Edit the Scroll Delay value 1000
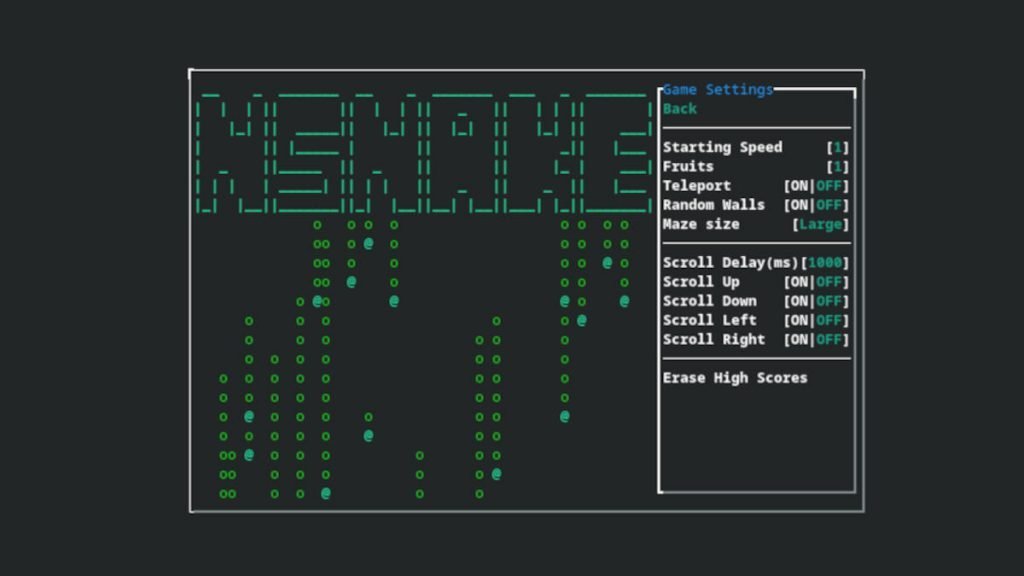 [x=824, y=263]
